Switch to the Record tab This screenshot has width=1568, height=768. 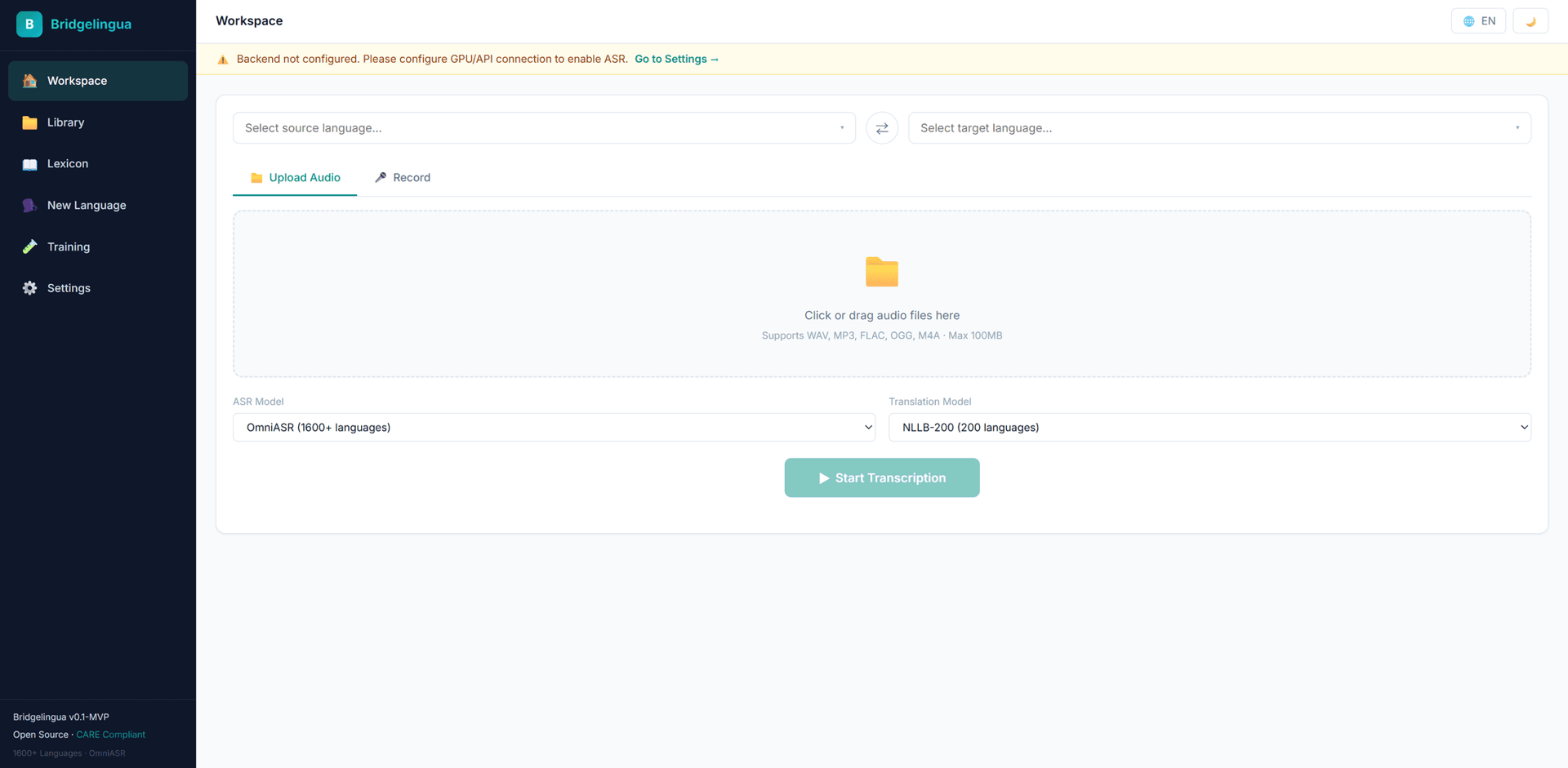[403, 178]
